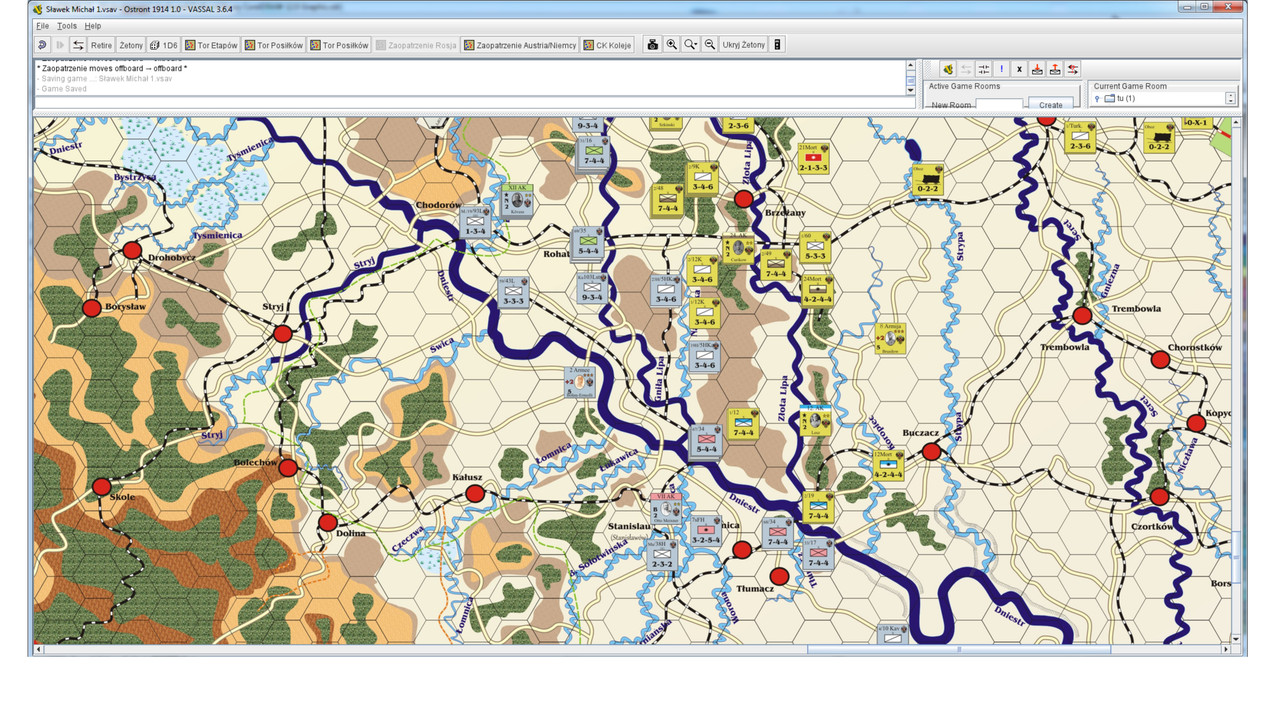Click the Buczacz city red marker
The width and height of the screenshot is (1280, 718).
pyautogui.click(x=931, y=452)
